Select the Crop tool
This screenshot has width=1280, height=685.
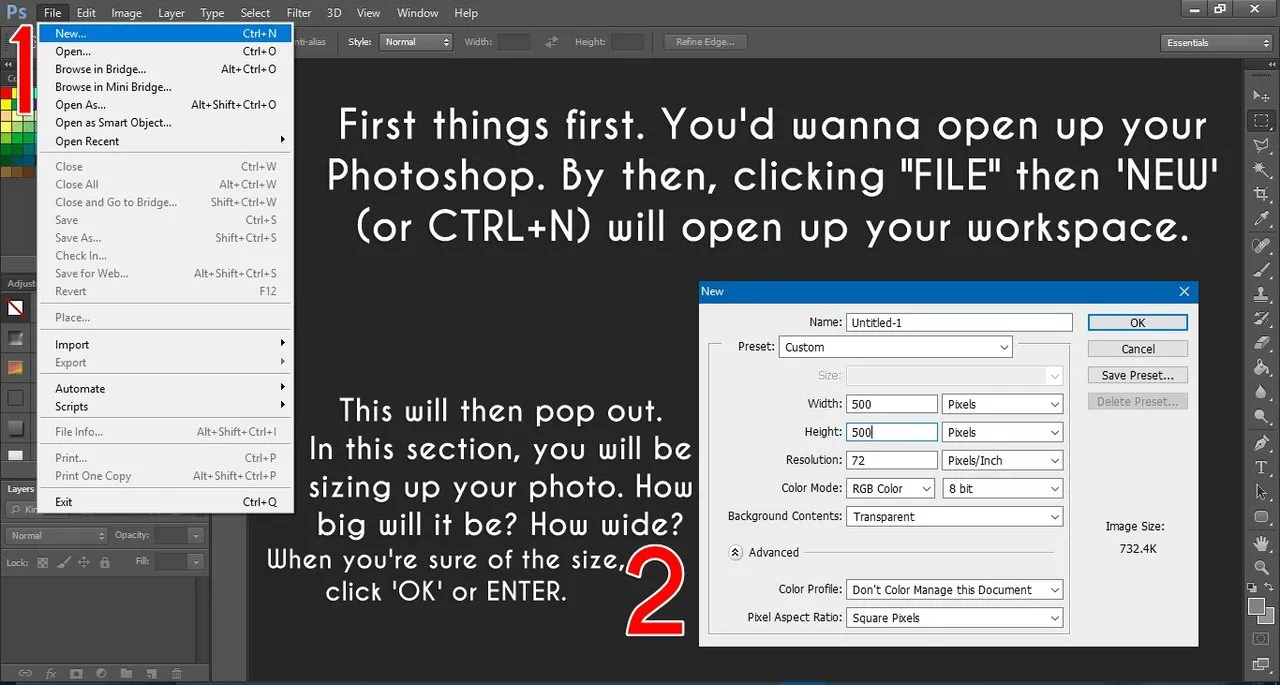click(1261, 194)
